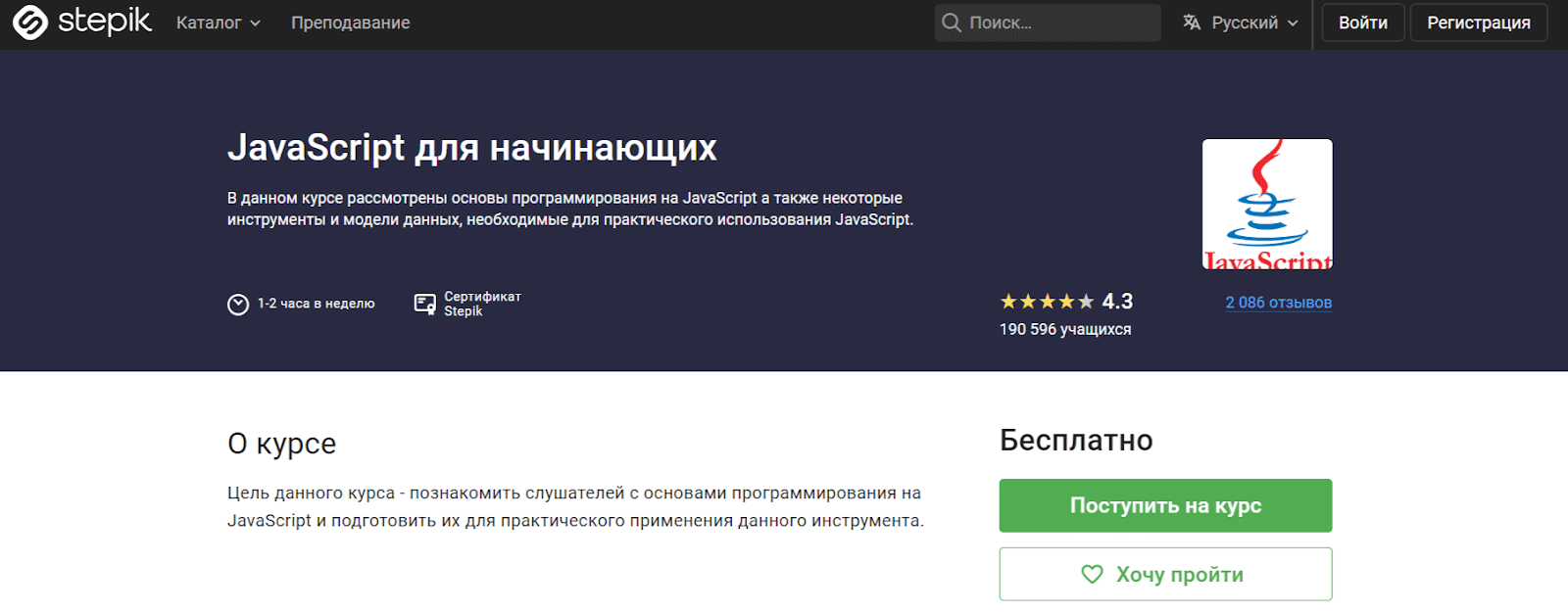This screenshot has width=1568, height=612.
Task: Click the Stepik logo icon
Action: (x=29, y=23)
